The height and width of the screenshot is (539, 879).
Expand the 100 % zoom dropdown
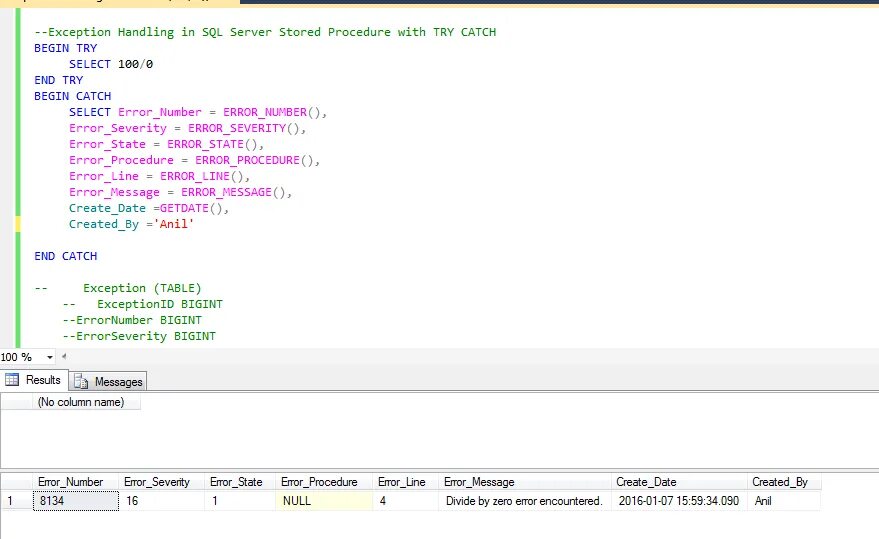point(49,357)
